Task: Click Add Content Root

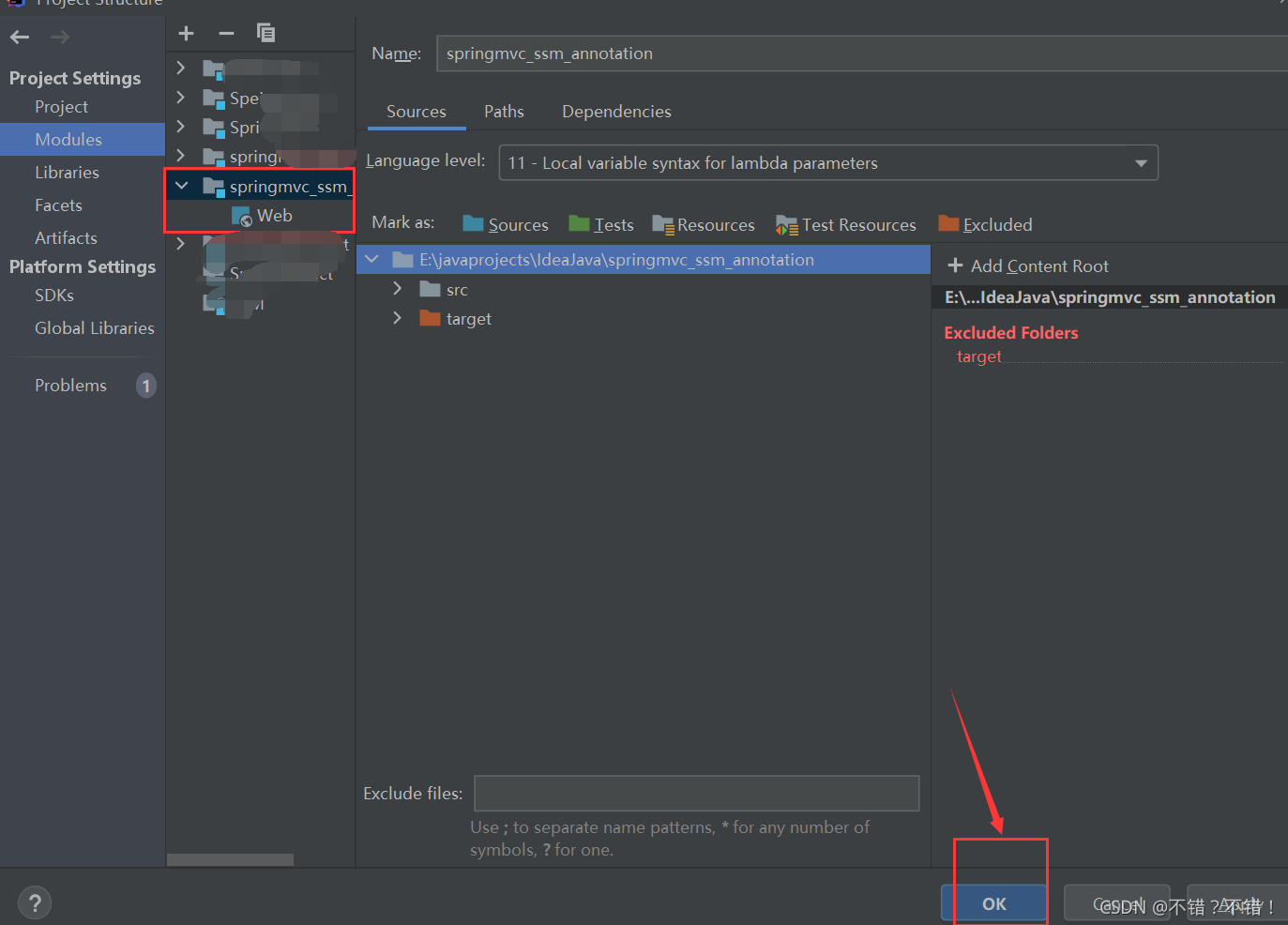Action: click(1028, 266)
